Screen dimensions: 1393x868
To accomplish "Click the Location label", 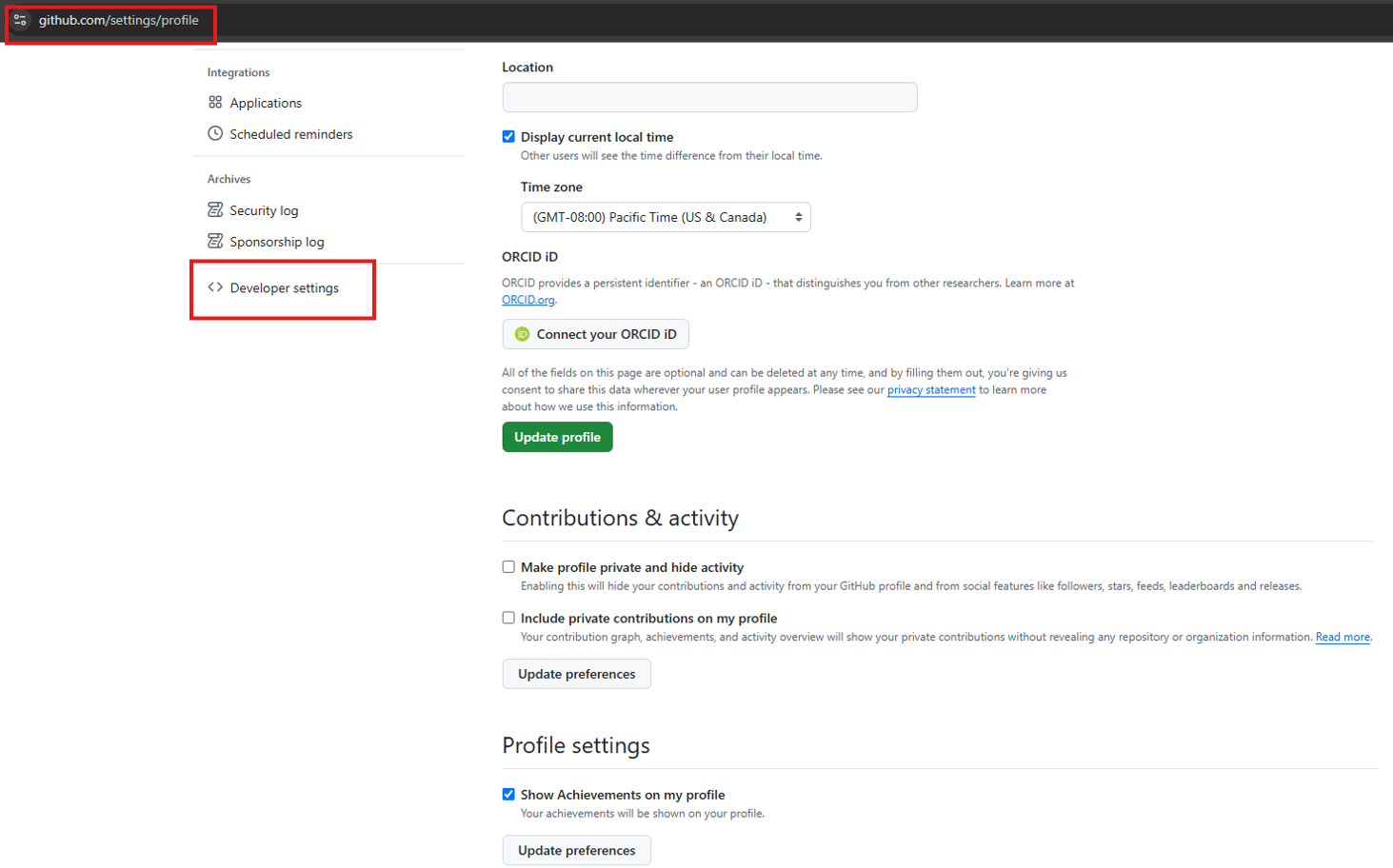I will [527, 68].
